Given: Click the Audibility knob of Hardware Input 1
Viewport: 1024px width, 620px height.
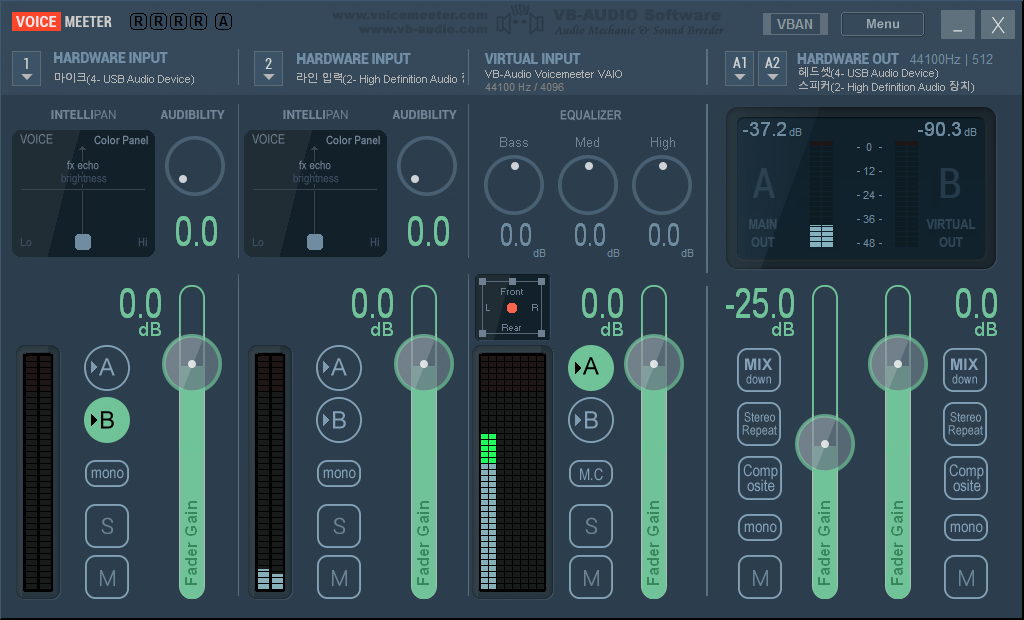Looking at the screenshot, I should point(195,166).
